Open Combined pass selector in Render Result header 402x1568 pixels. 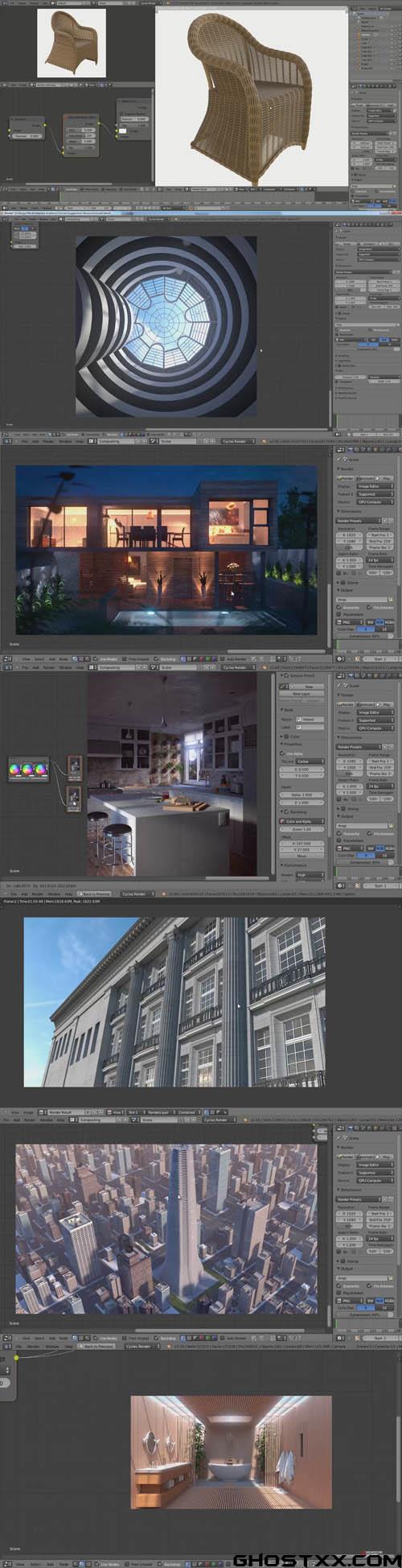click(189, 1114)
